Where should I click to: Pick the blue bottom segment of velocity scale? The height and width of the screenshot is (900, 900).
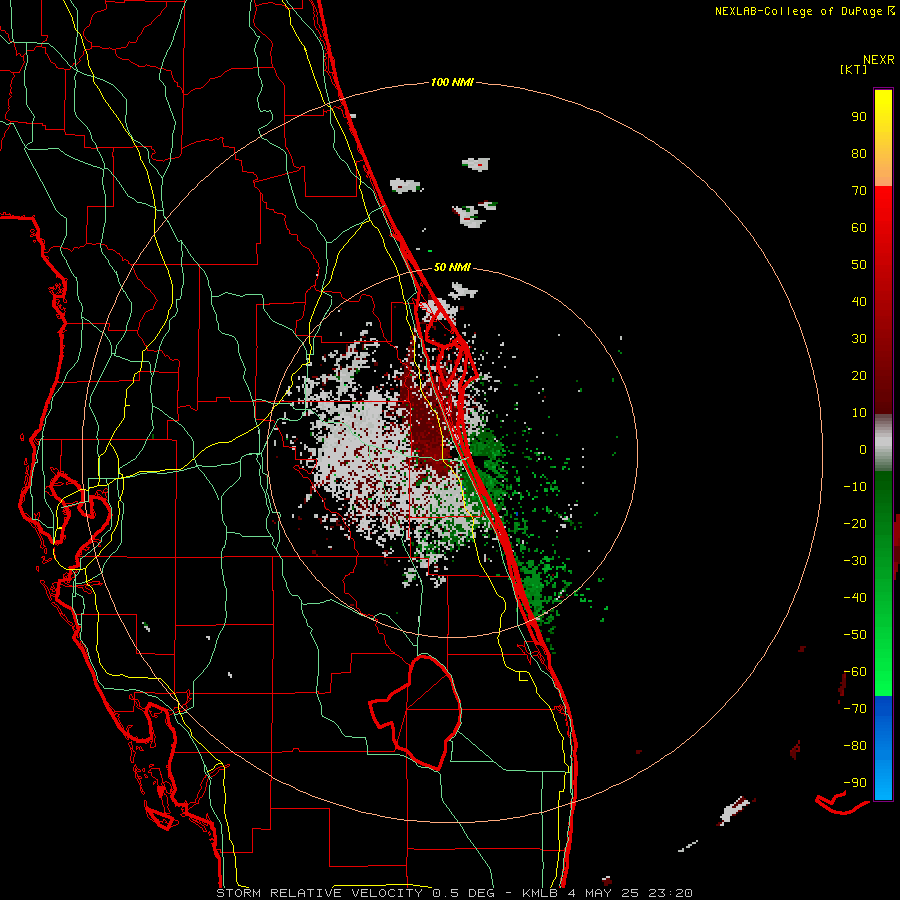pos(883,748)
